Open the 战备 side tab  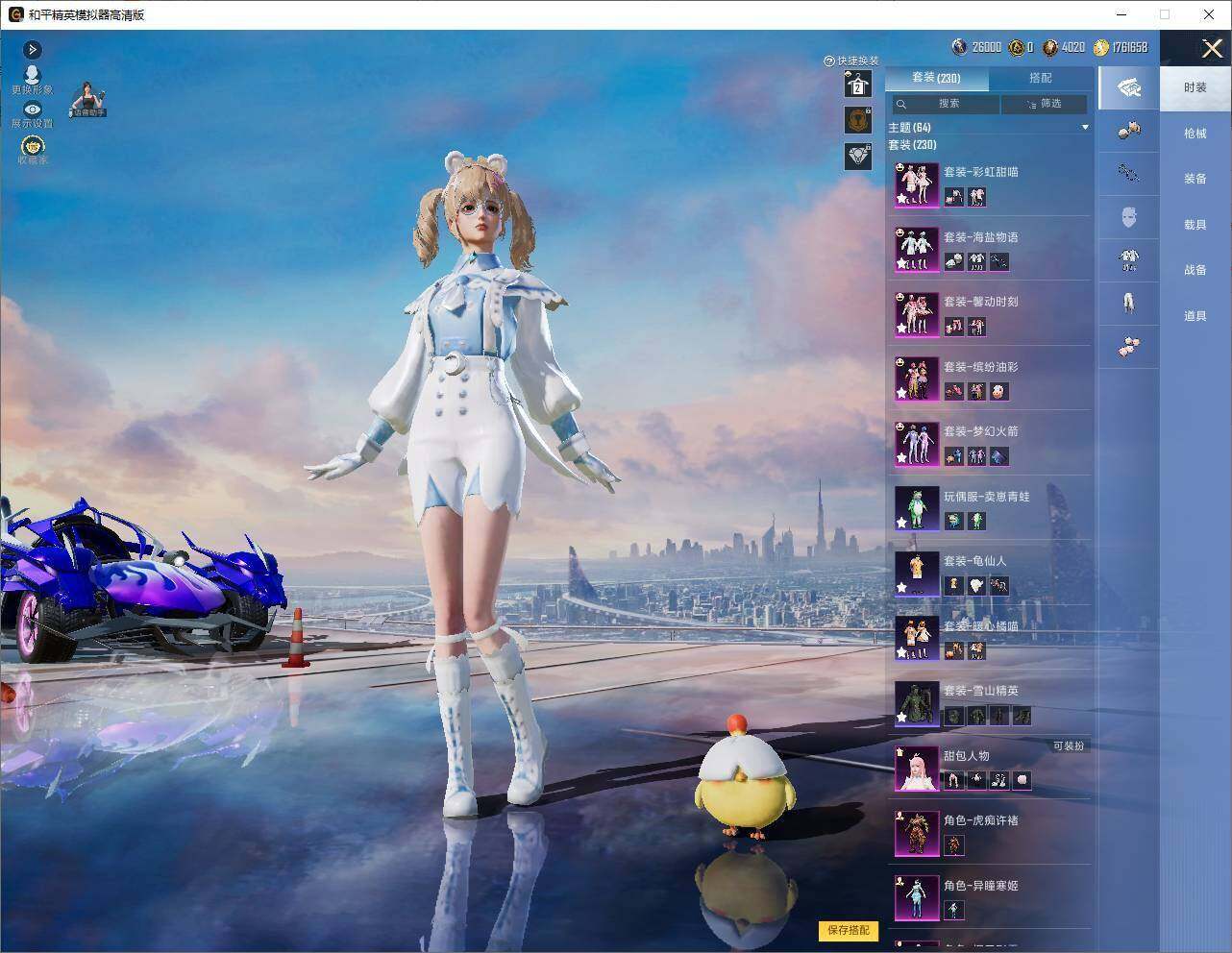coord(1195,270)
